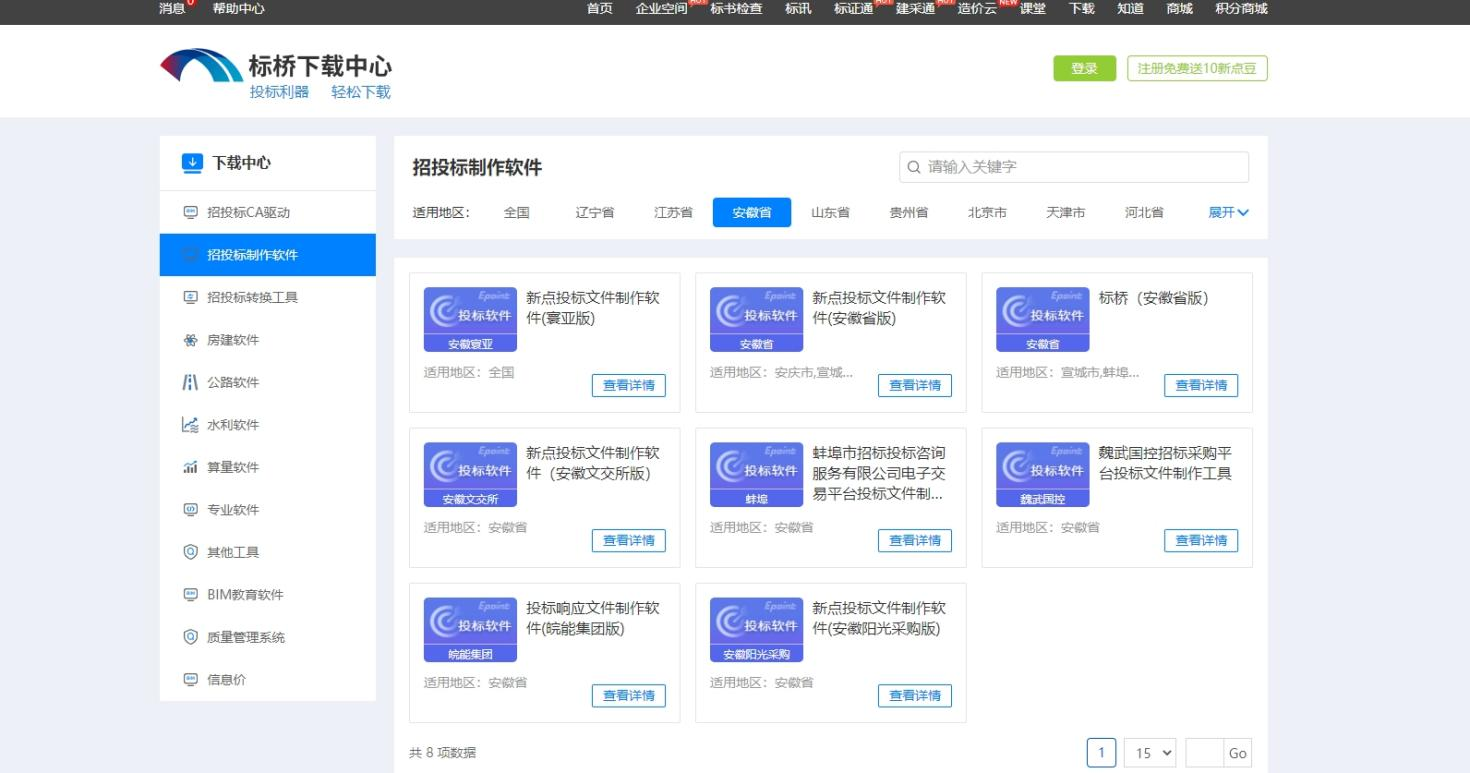Click the 标桥下载中心 bridge logo
Screen dimensions: 1470x773
pos(201,66)
